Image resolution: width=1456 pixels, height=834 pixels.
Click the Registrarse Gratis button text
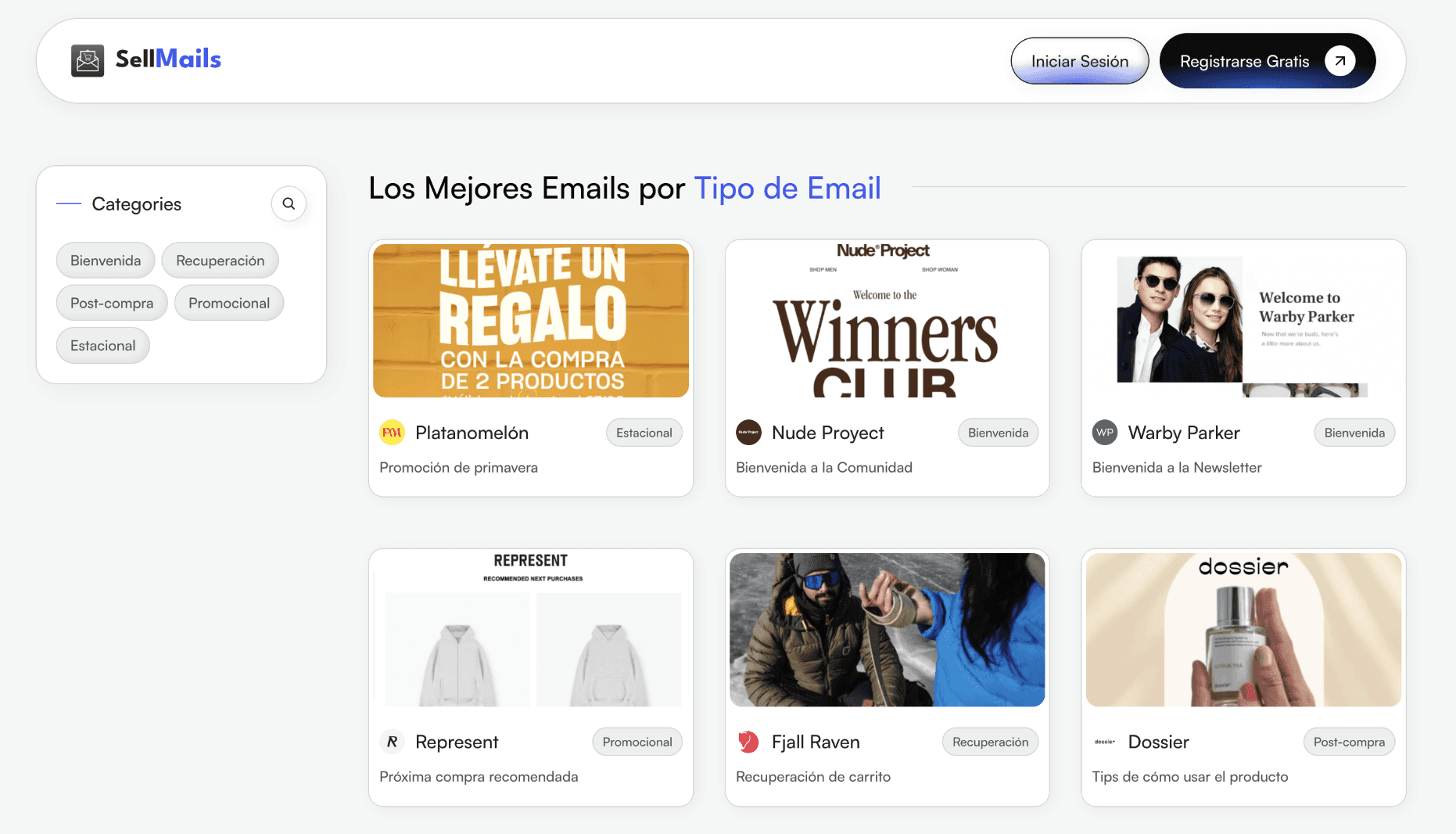pyautogui.click(x=1245, y=61)
